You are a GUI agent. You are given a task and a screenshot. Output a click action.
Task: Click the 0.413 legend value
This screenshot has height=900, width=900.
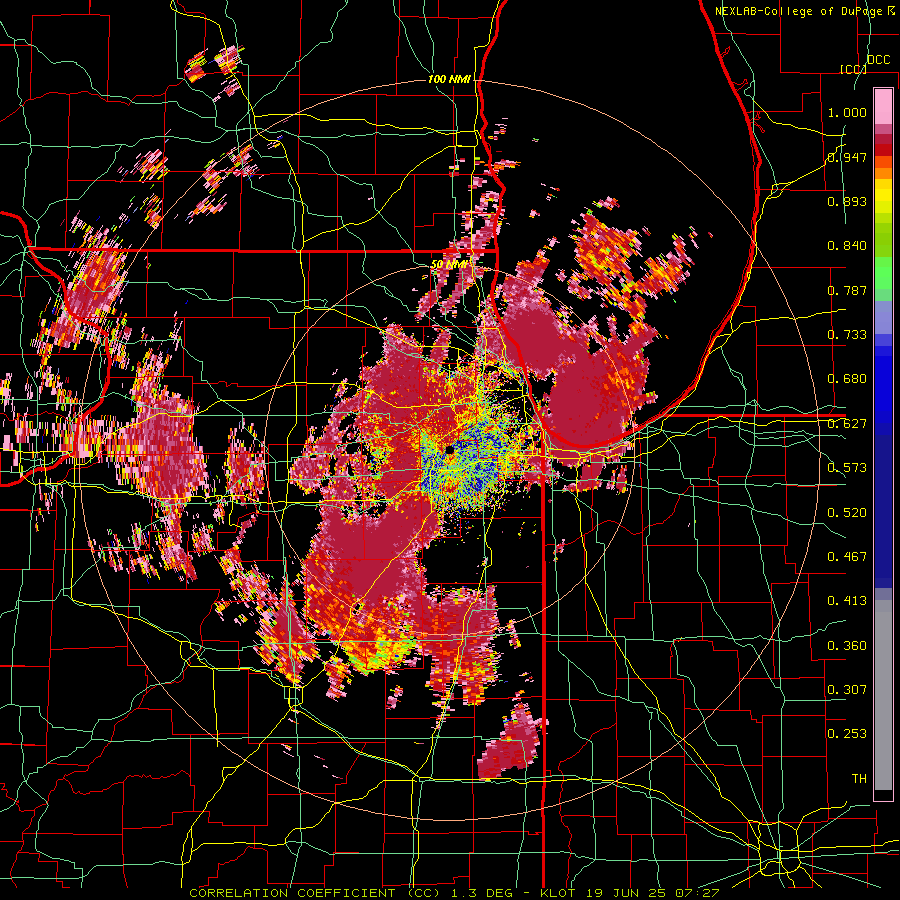847,601
